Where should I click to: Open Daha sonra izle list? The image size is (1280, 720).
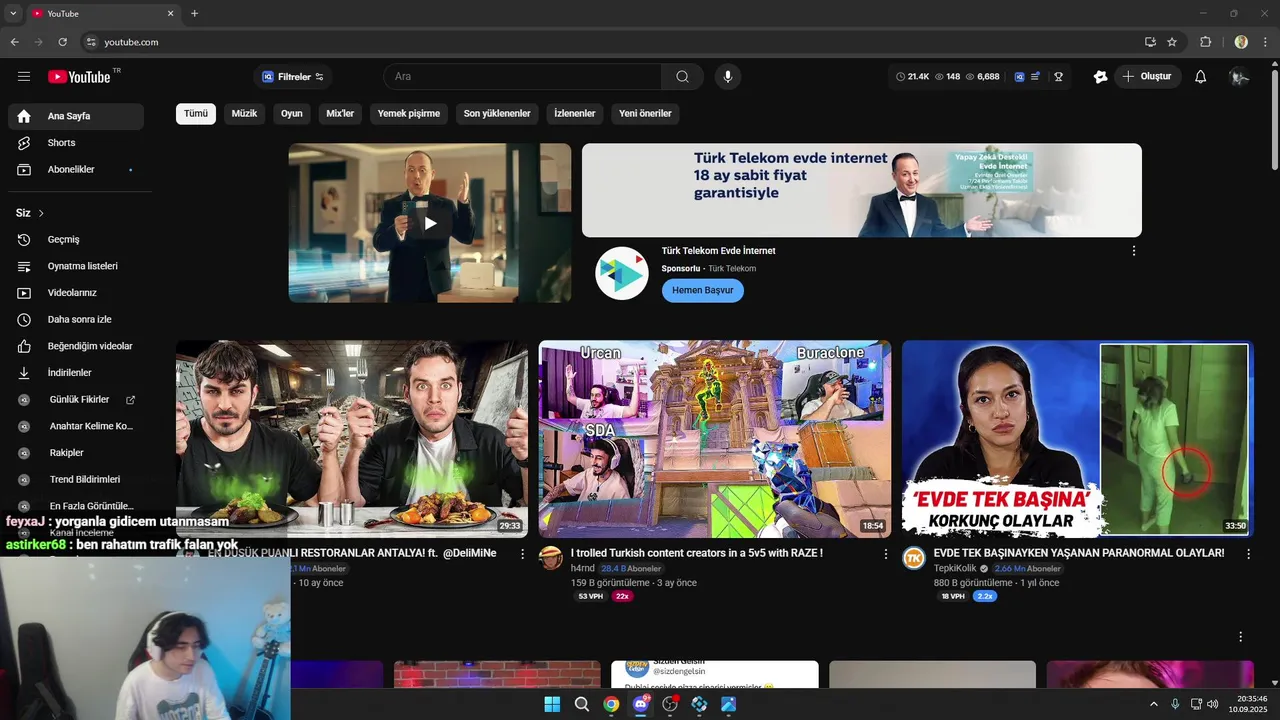click(76, 320)
